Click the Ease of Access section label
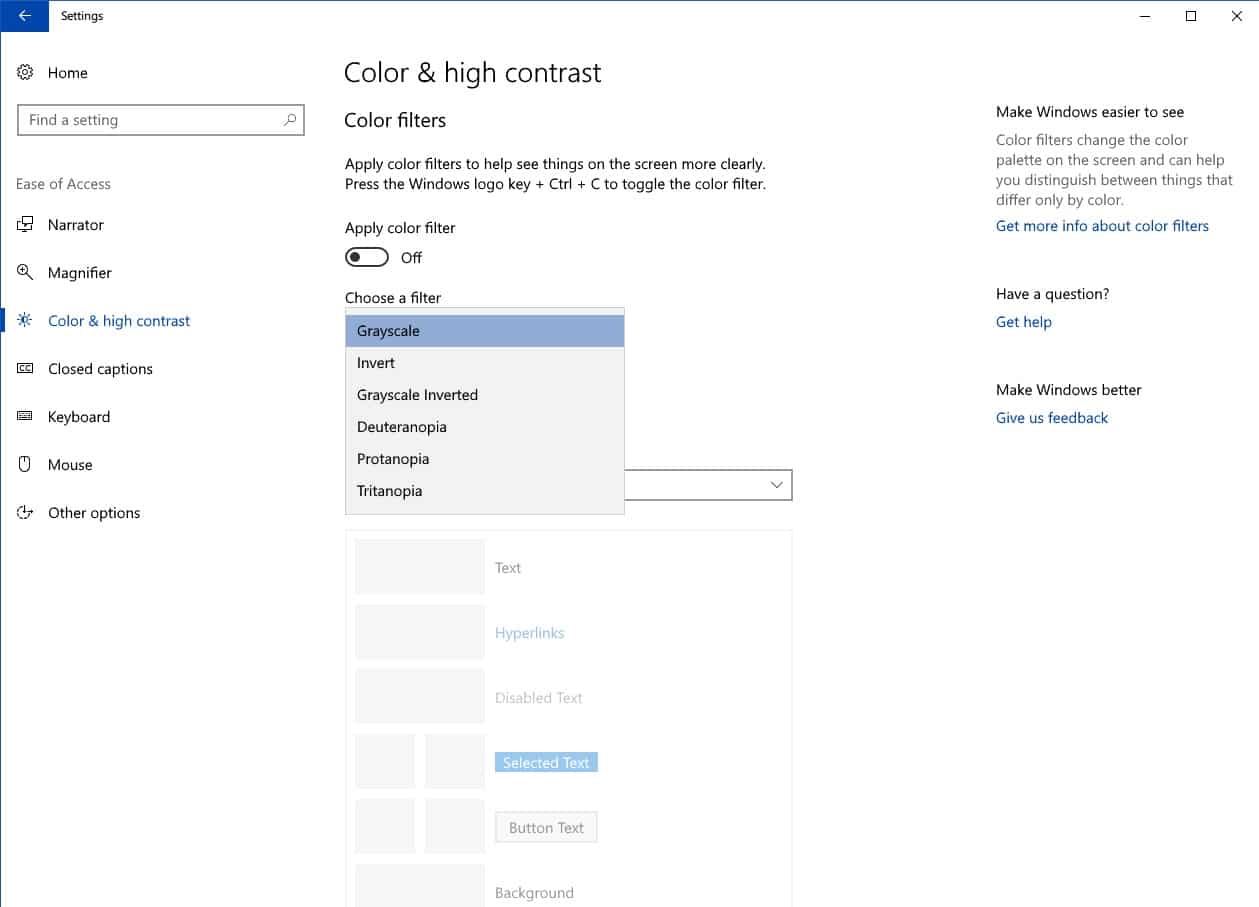The height and width of the screenshot is (907, 1259). pos(63,184)
